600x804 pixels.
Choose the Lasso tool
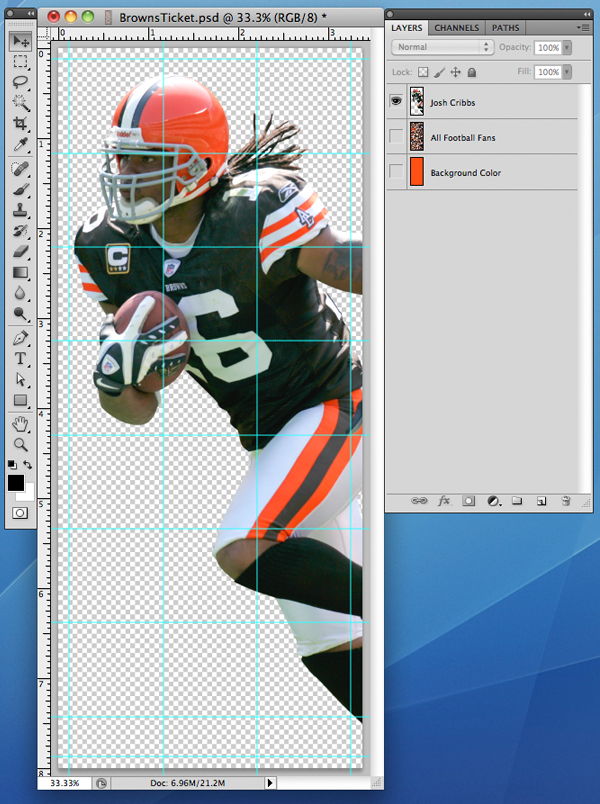pyautogui.click(x=21, y=83)
